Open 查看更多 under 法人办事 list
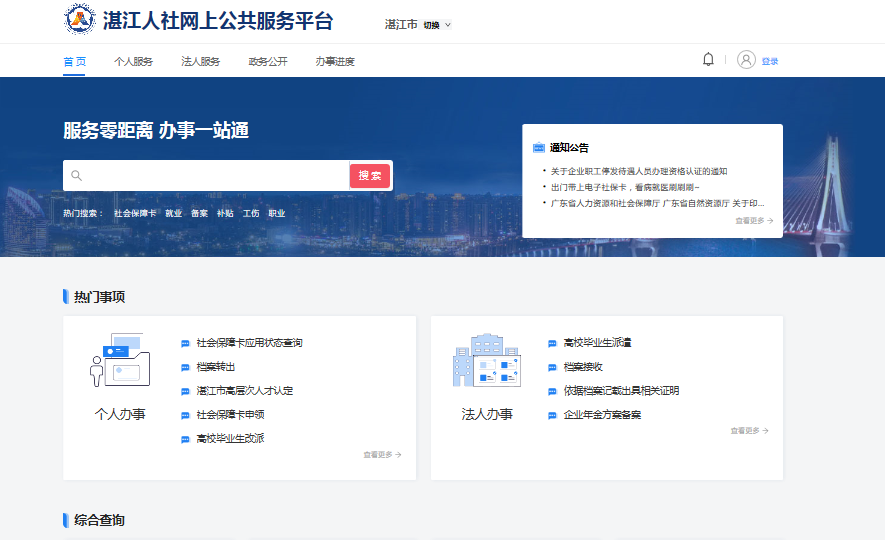 [x=749, y=431]
